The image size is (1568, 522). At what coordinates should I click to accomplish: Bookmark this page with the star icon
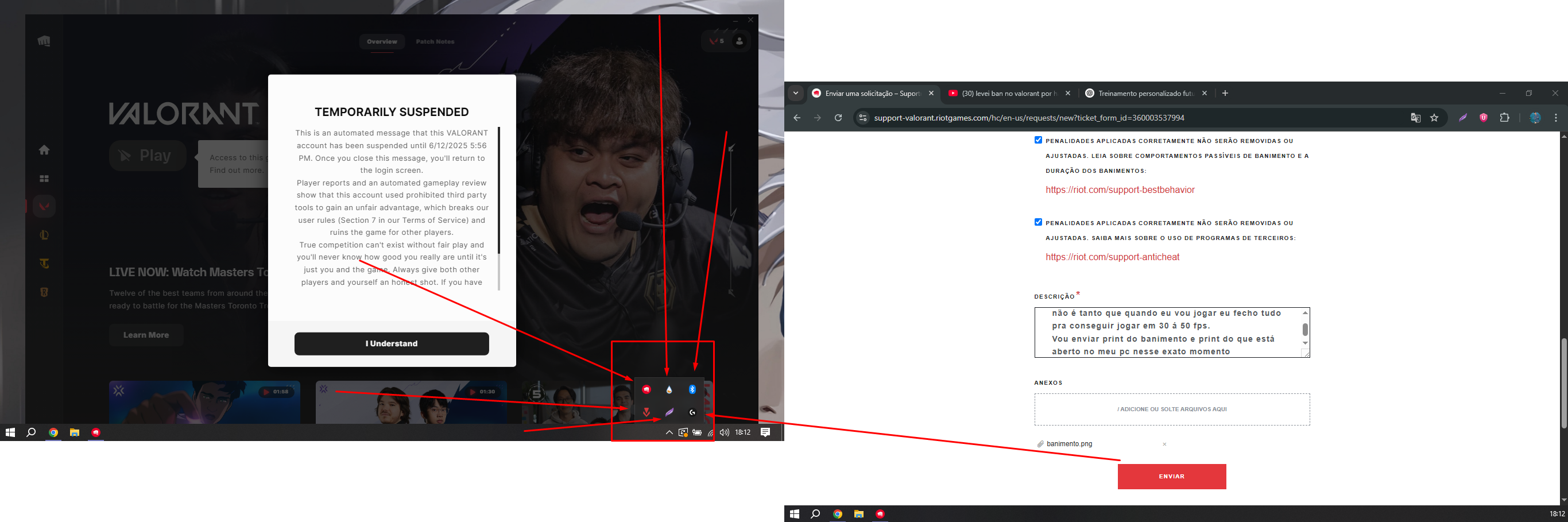(x=1434, y=118)
